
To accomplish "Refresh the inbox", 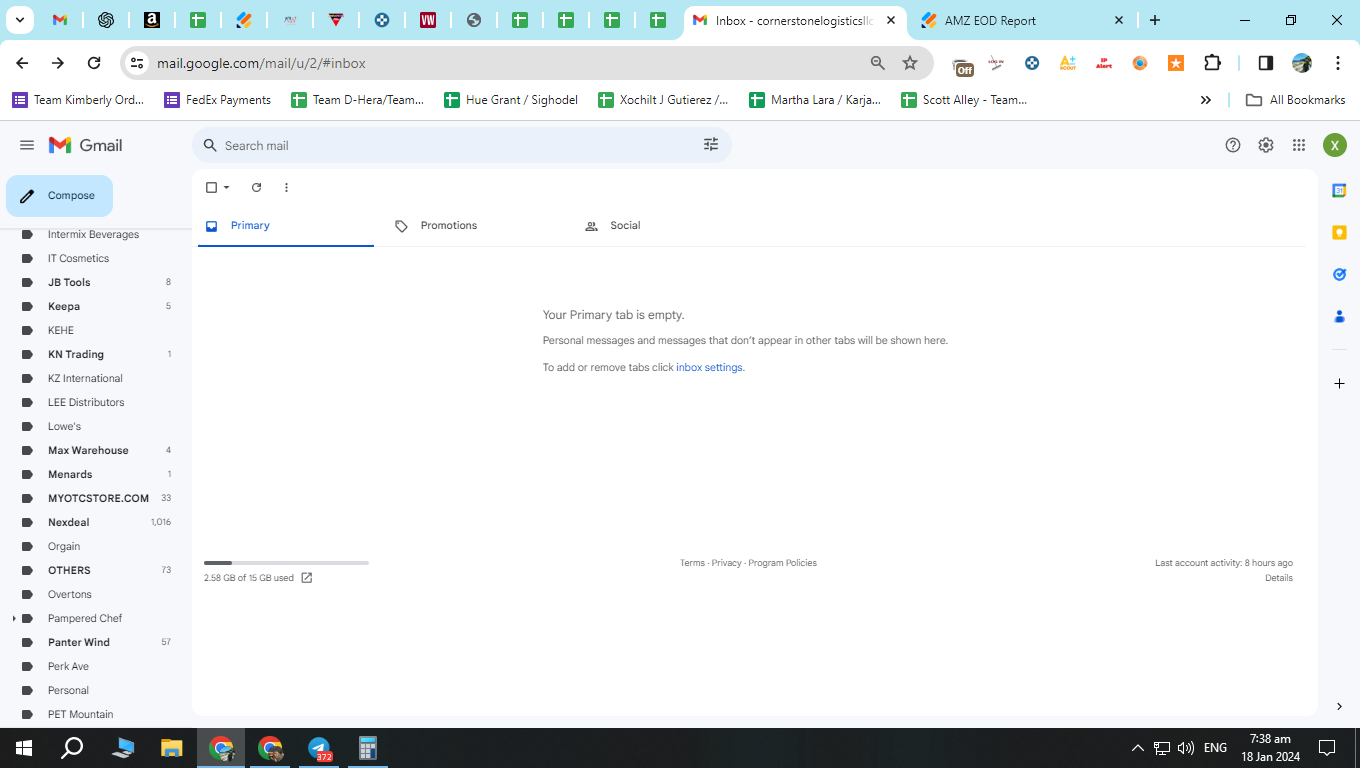I will click(256, 187).
